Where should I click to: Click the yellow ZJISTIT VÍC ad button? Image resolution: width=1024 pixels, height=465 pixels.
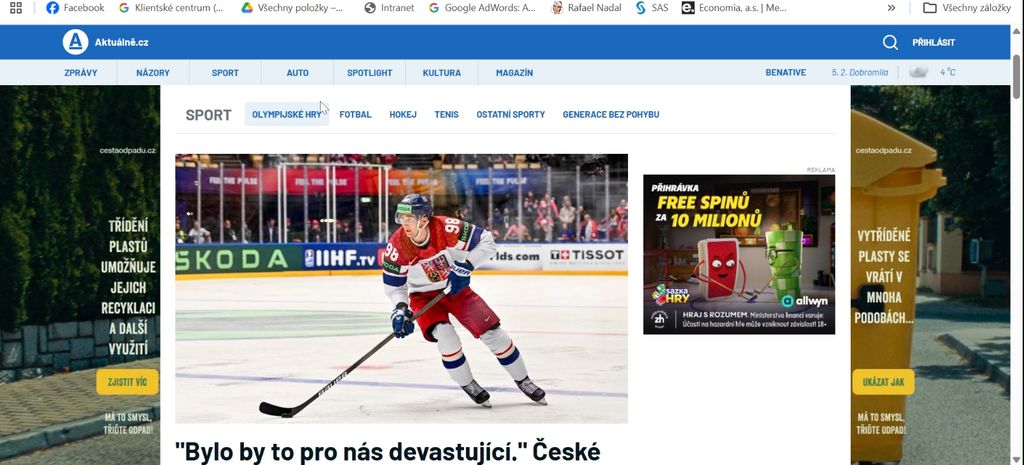(127, 382)
